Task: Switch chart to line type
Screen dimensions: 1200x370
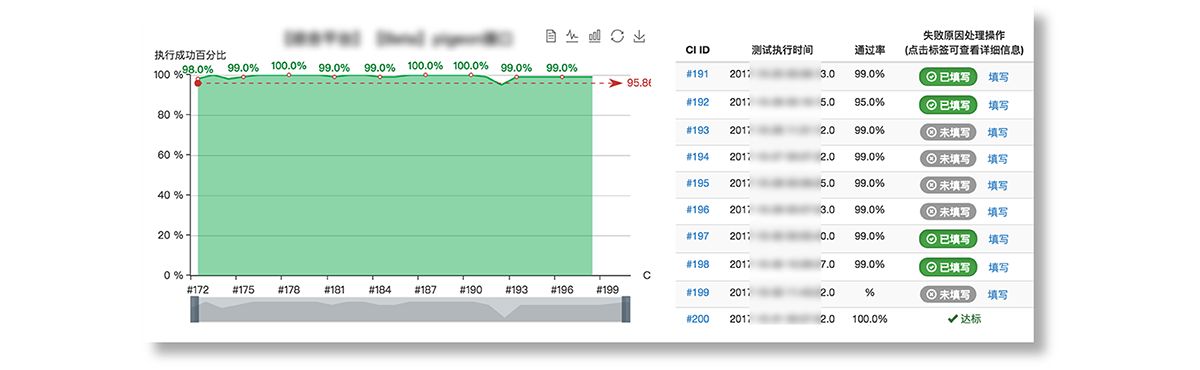Action: [x=572, y=36]
